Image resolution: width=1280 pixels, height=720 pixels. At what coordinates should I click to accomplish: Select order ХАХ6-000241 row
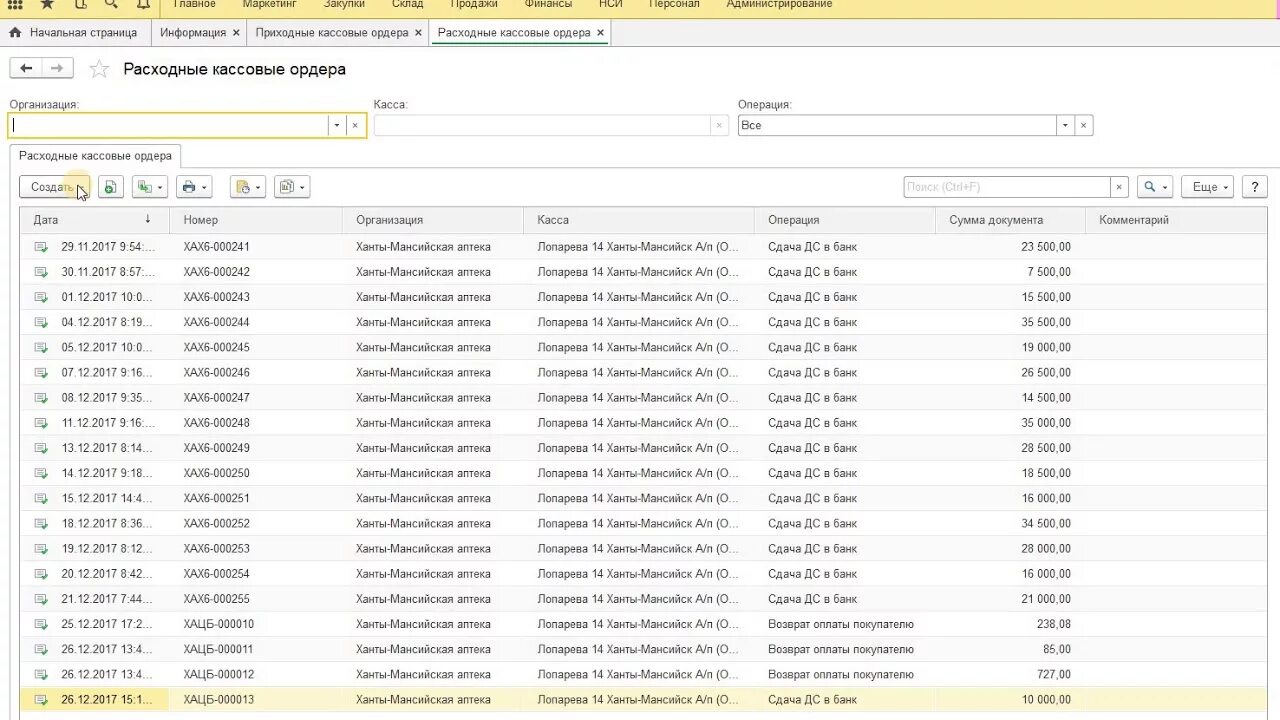[643, 247]
